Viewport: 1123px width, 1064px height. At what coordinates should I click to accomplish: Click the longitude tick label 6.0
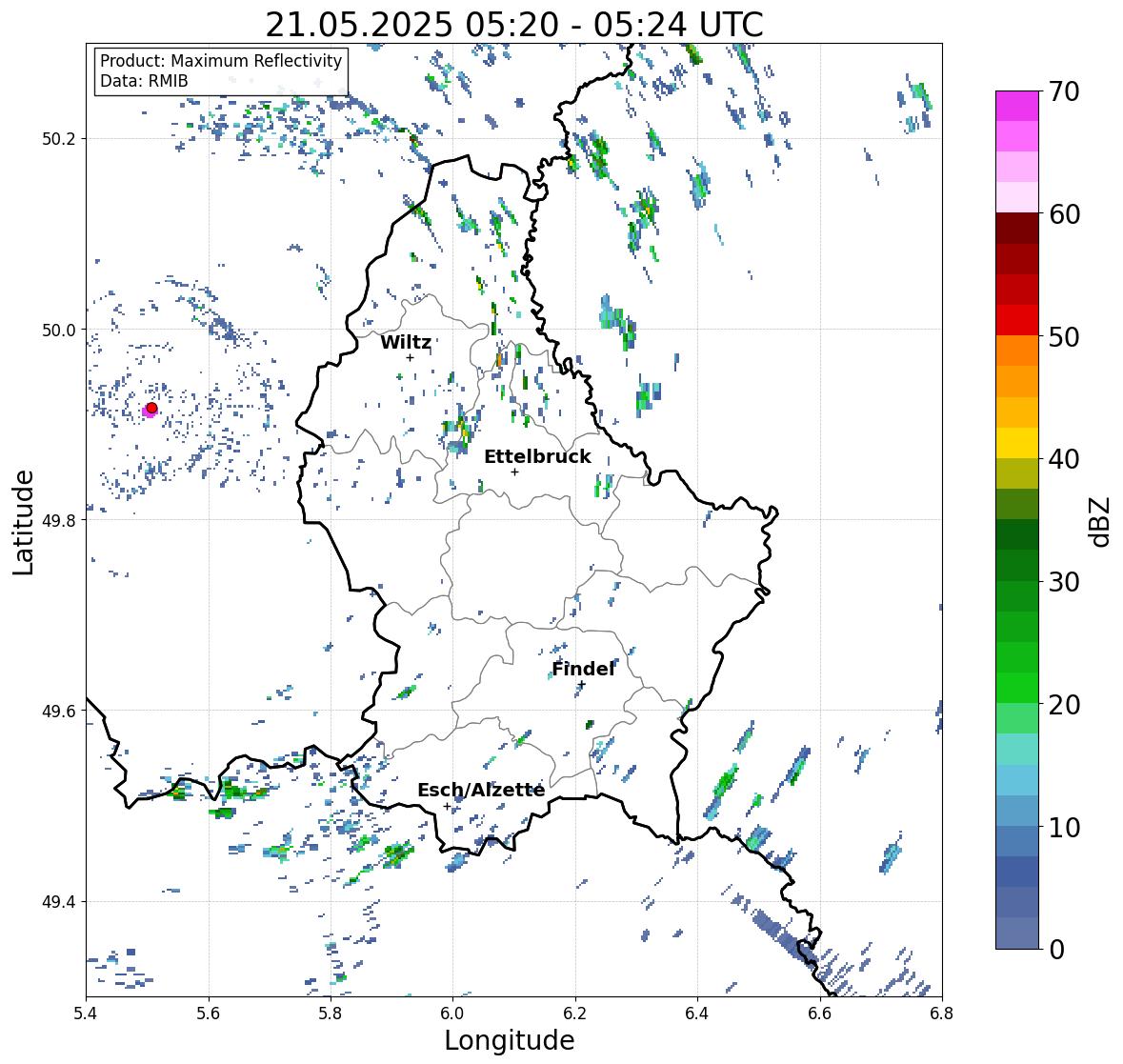pos(452,1013)
